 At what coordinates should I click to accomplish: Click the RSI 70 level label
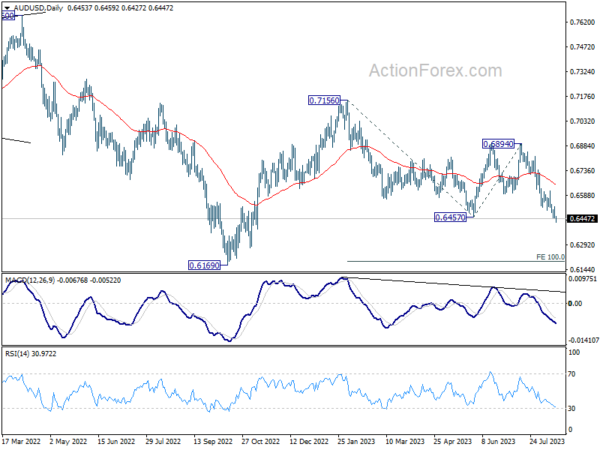pos(571,374)
